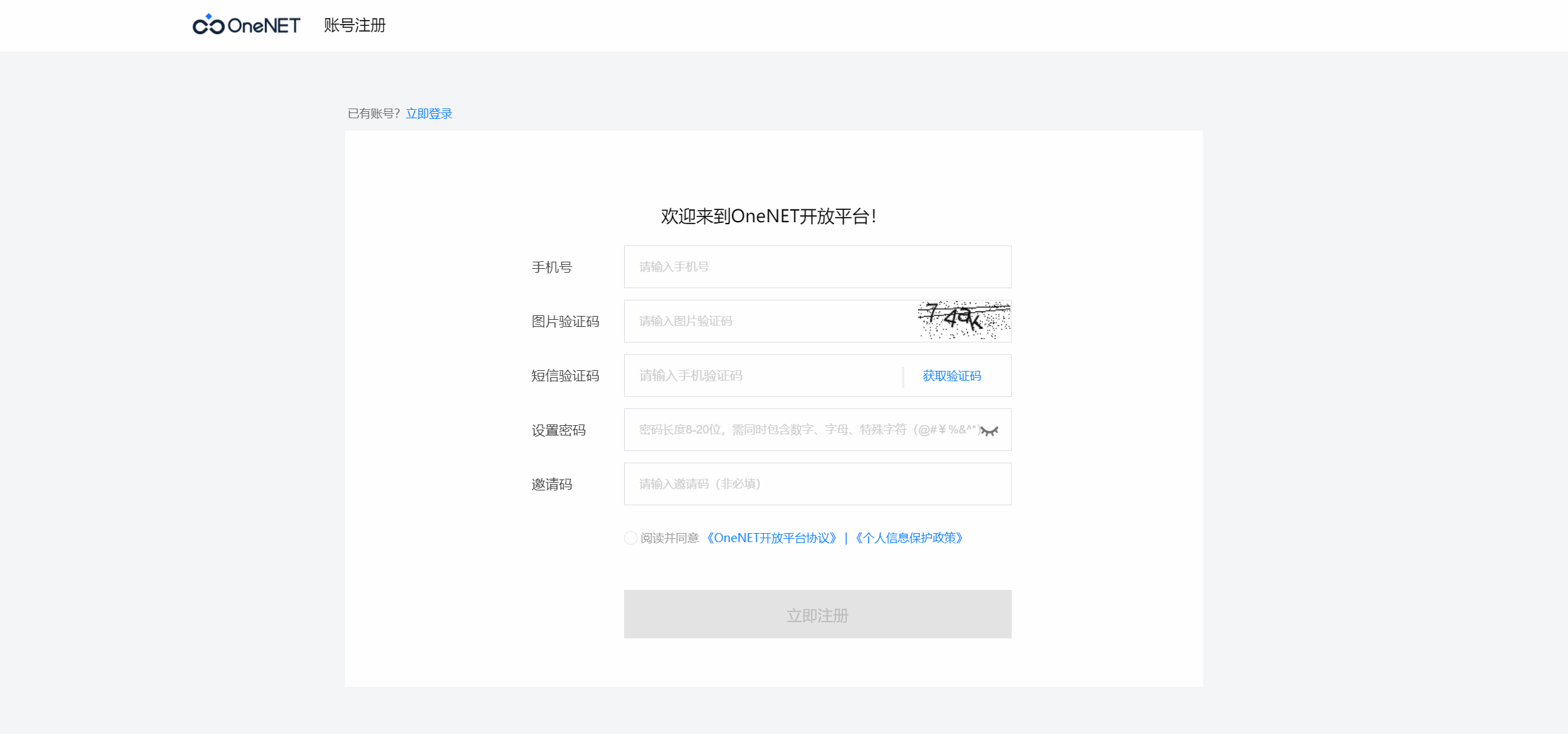The image size is (1568, 734).
Task: Click the 账号注册 header title
Action: [355, 25]
